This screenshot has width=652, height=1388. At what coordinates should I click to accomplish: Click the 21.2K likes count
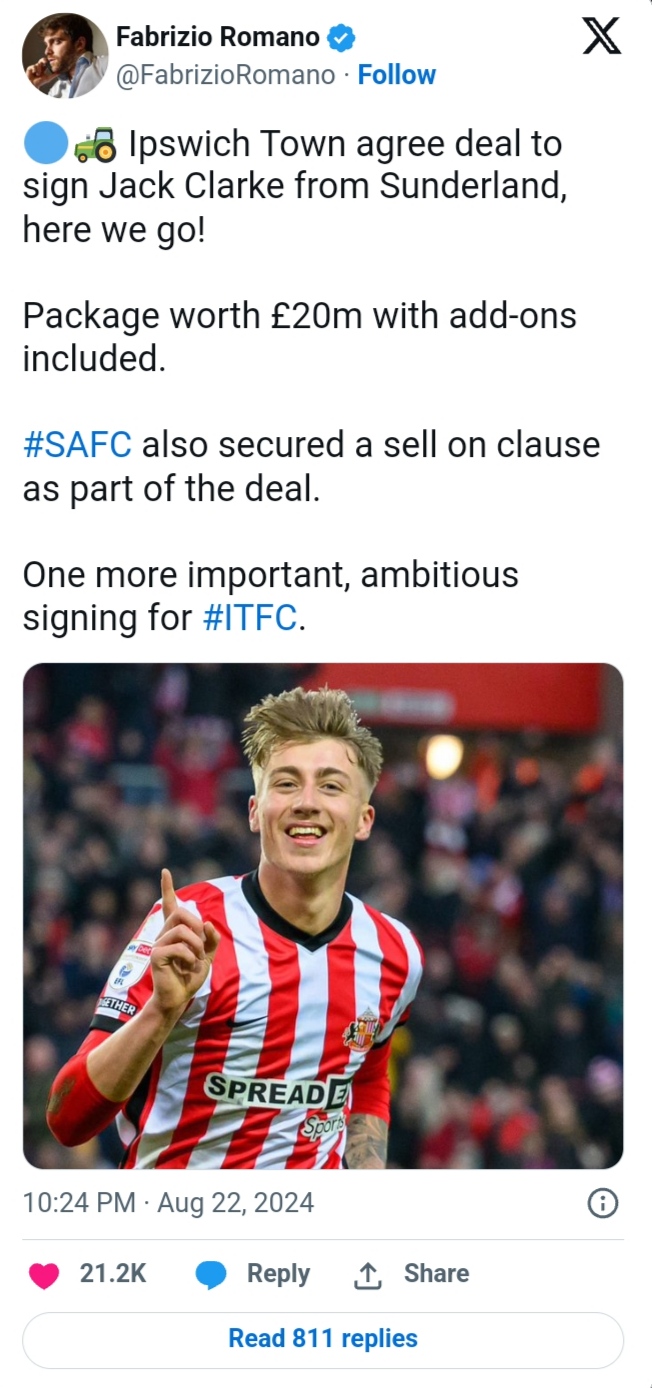click(x=113, y=1274)
